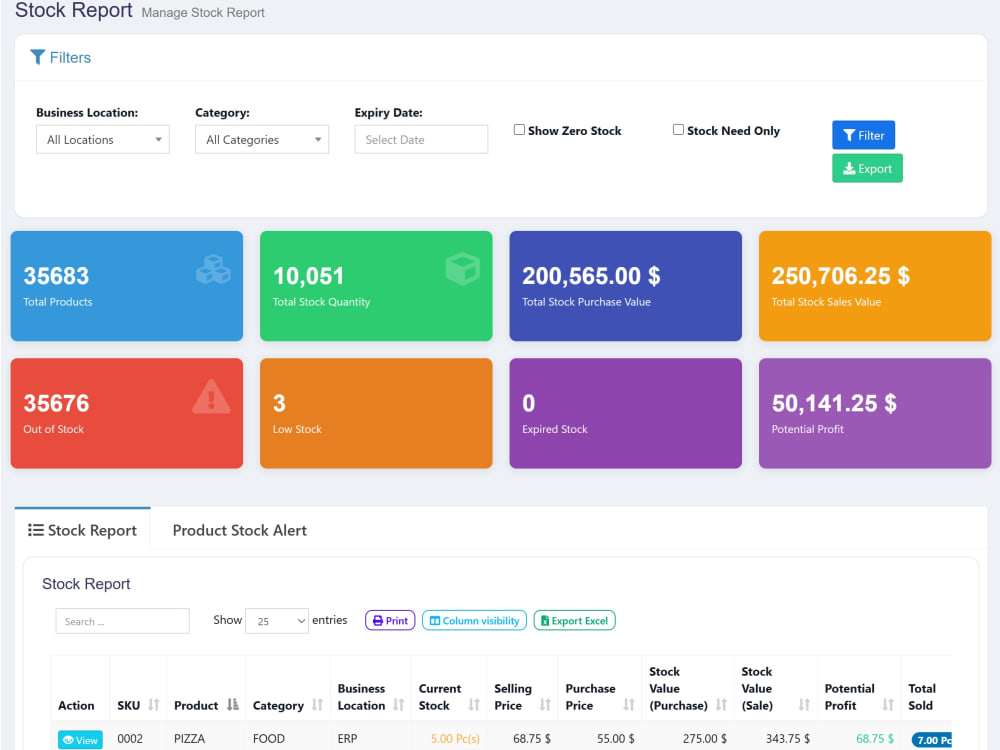Screen dimensions: 1000x750
Task: Click View button for PIZZA row
Action: (80, 740)
